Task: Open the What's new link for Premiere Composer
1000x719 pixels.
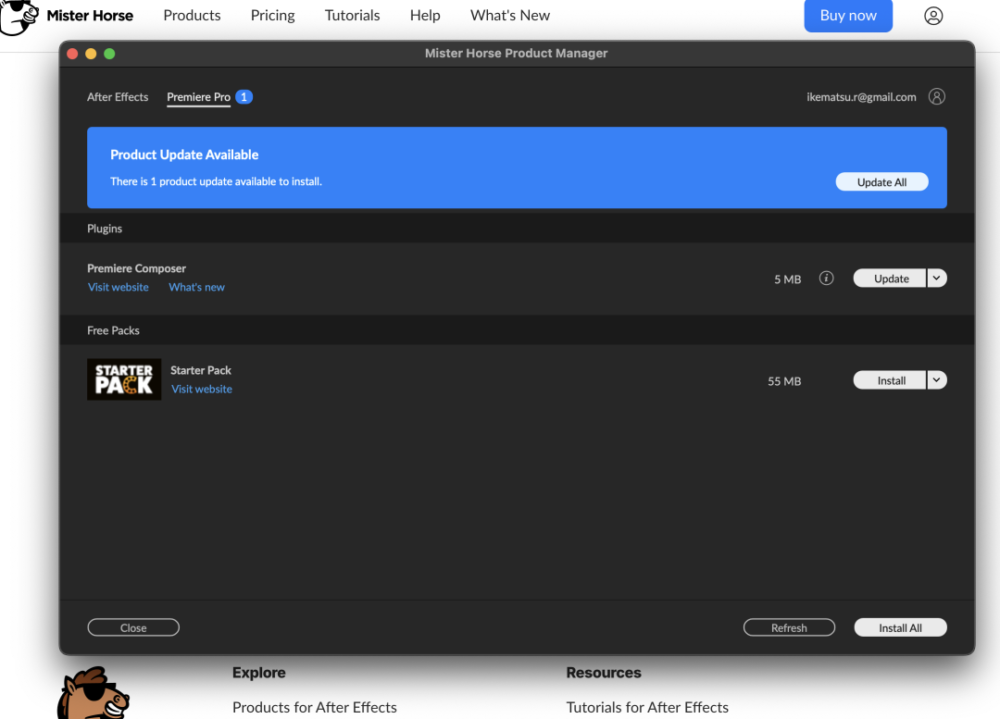Action: pos(196,288)
